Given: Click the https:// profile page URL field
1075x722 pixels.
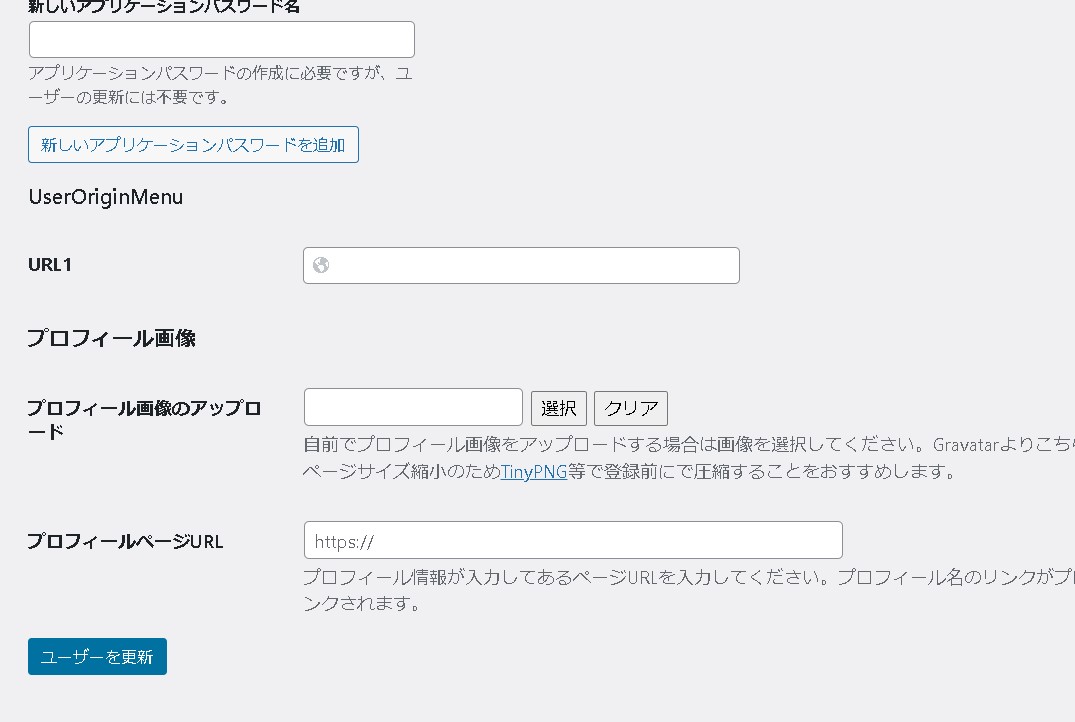Looking at the screenshot, I should [x=573, y=540].
